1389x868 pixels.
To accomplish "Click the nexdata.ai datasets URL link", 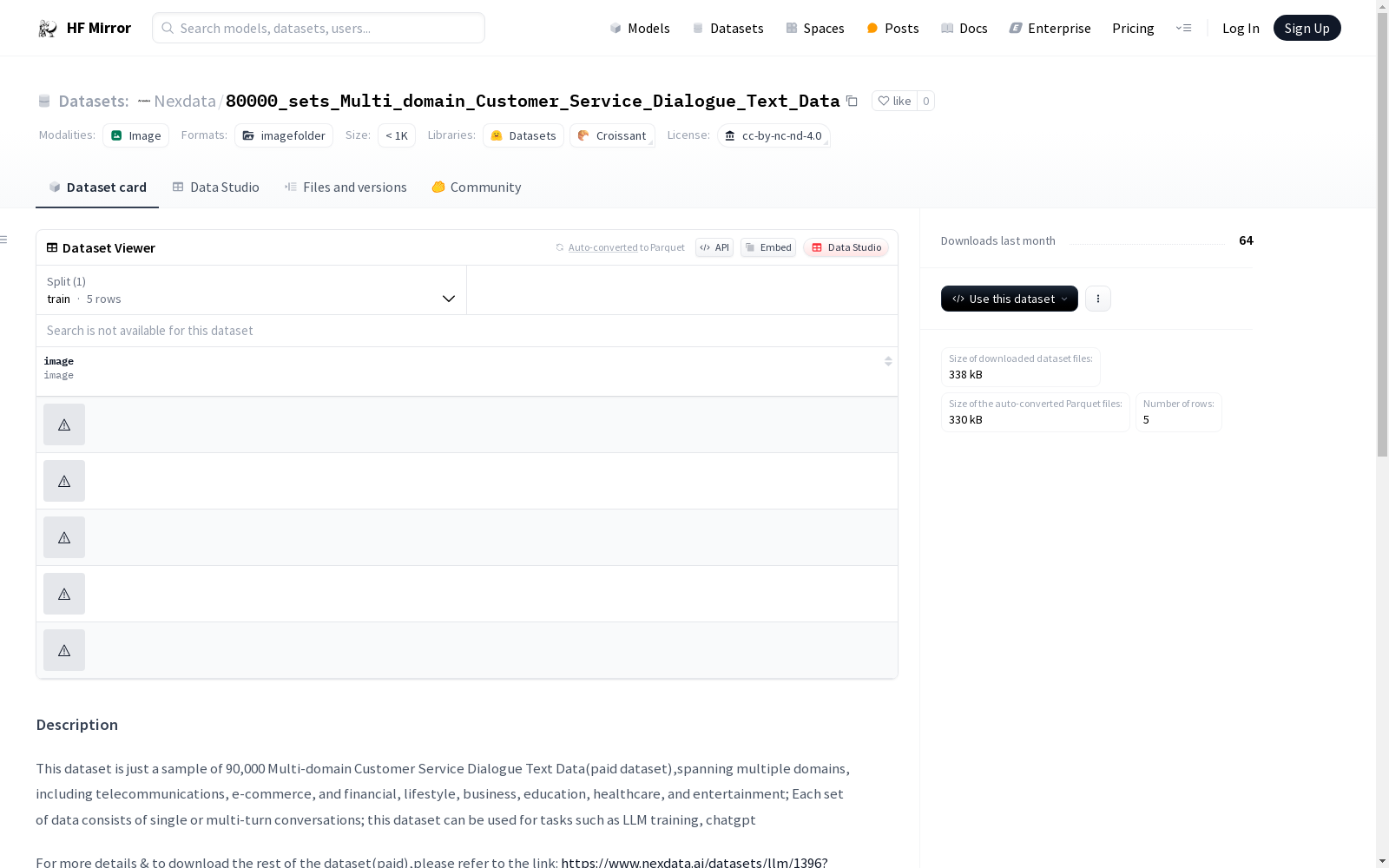I will [694, 862].
